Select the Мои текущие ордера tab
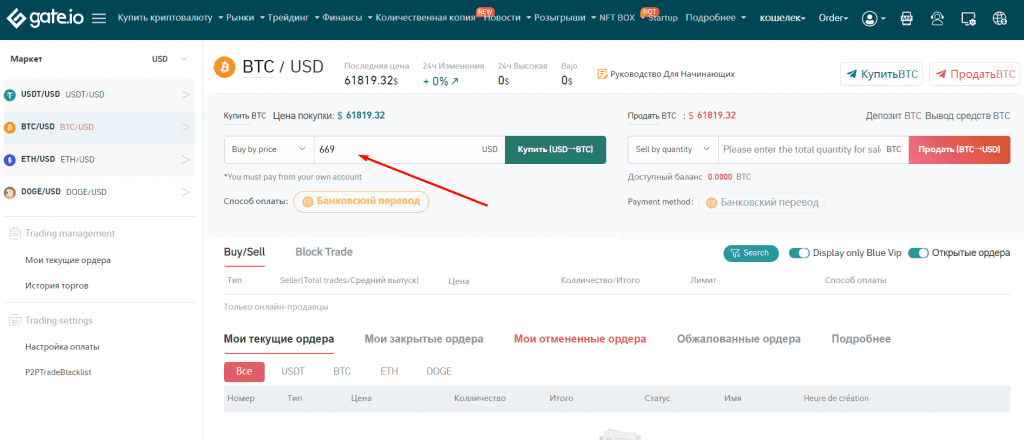Image resolution: width=1024 pixels, height=440 pixels. [x=279, y=339]
